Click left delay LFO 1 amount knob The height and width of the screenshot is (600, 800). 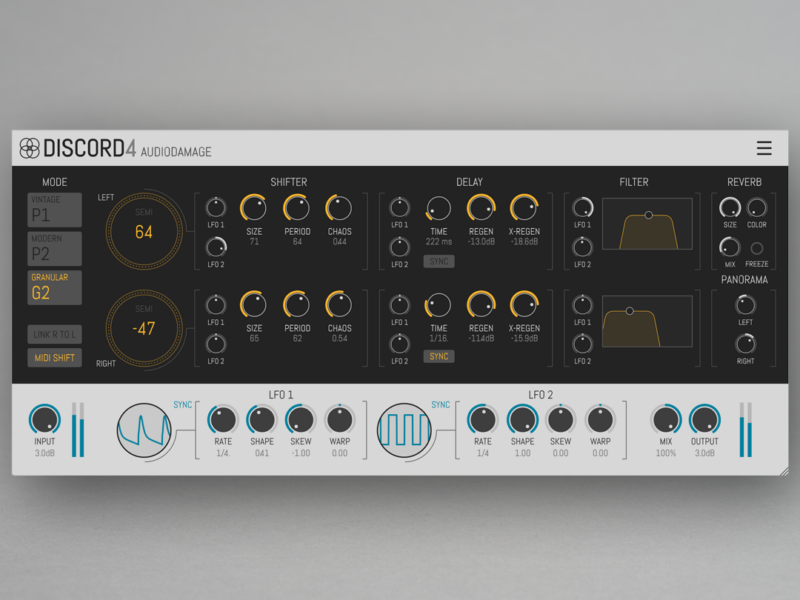(399, 208)
